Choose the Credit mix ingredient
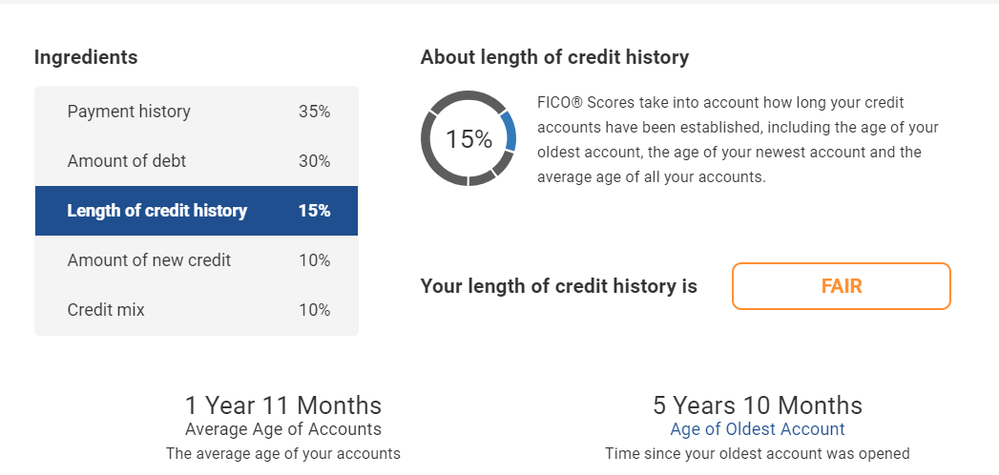The image size is (999, 475). coord(196,310)
